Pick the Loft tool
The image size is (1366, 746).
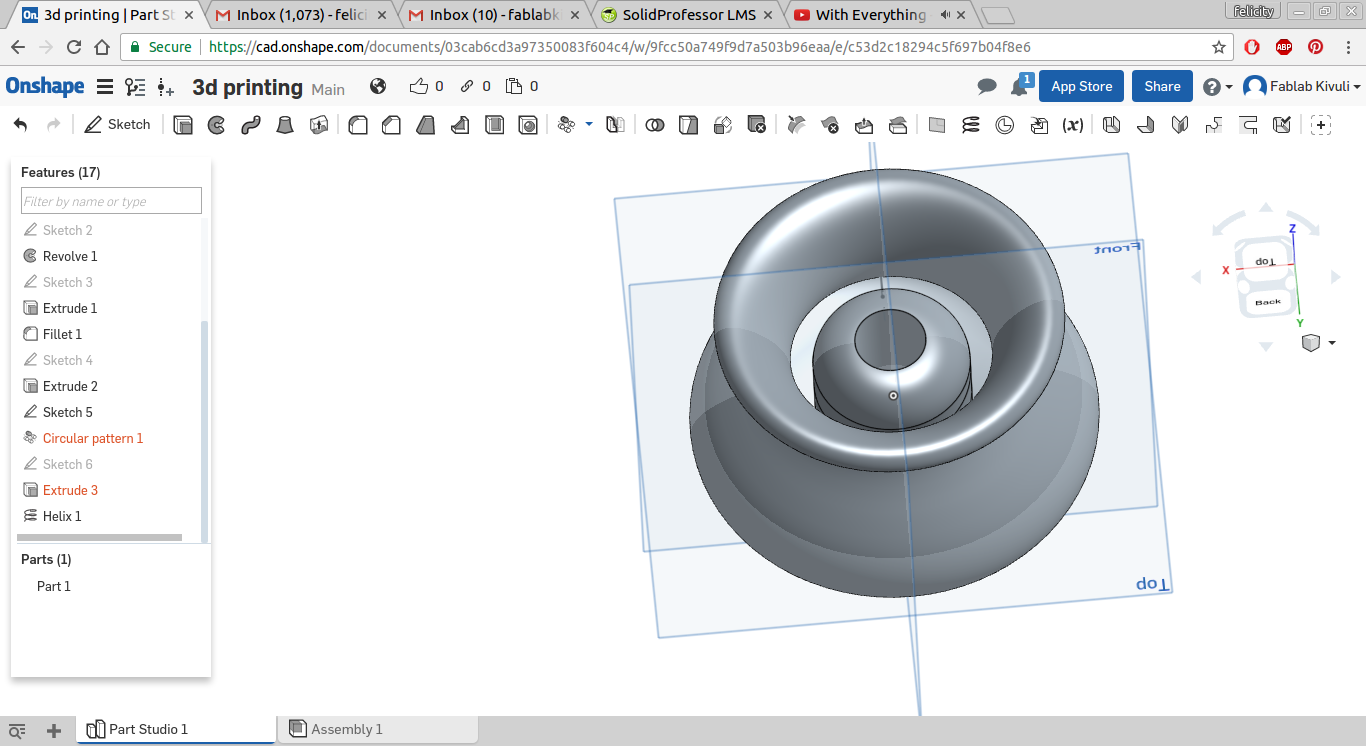[x=285, y=125]
